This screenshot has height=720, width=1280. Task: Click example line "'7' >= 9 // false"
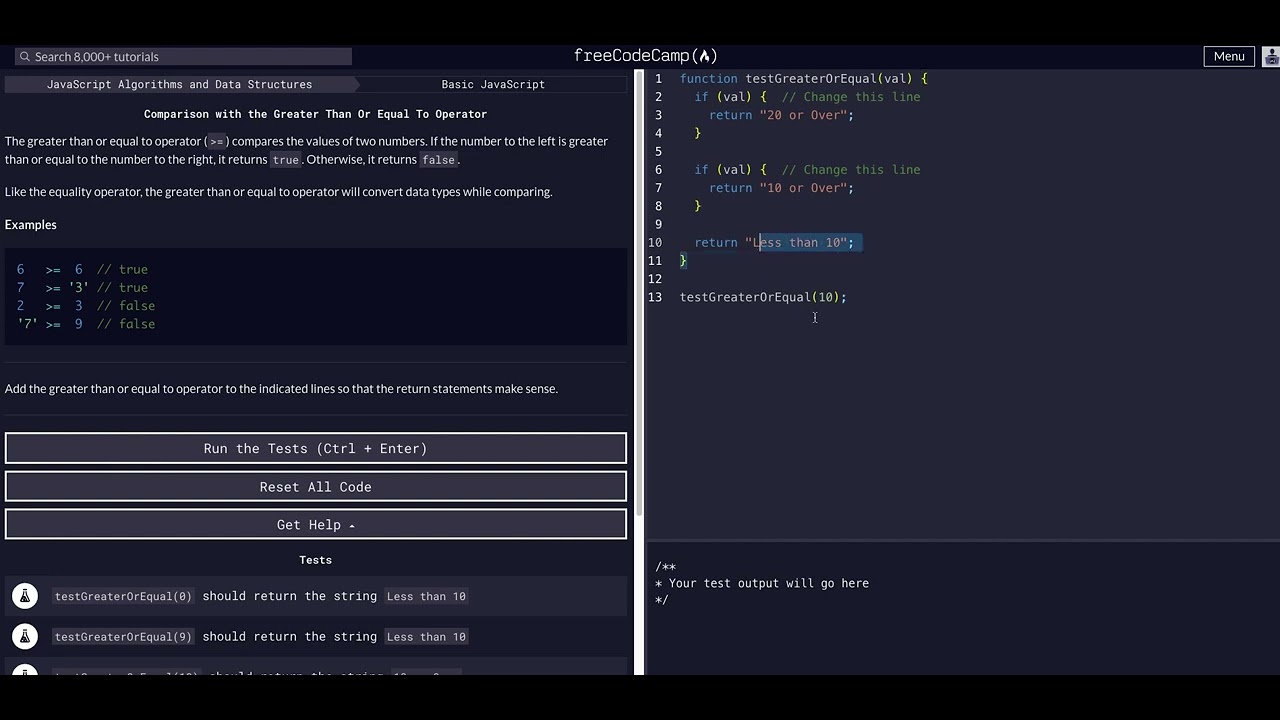point(86,324)
